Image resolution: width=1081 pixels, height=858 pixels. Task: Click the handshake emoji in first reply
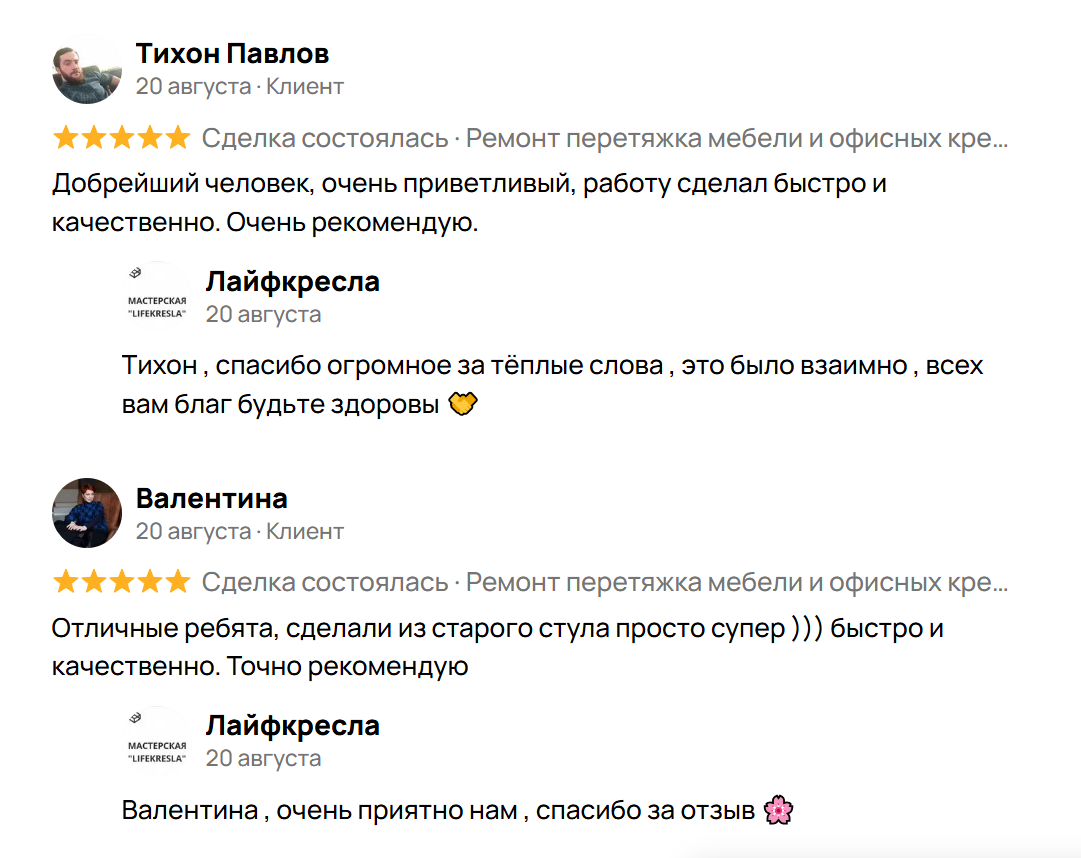pos(462,405)
